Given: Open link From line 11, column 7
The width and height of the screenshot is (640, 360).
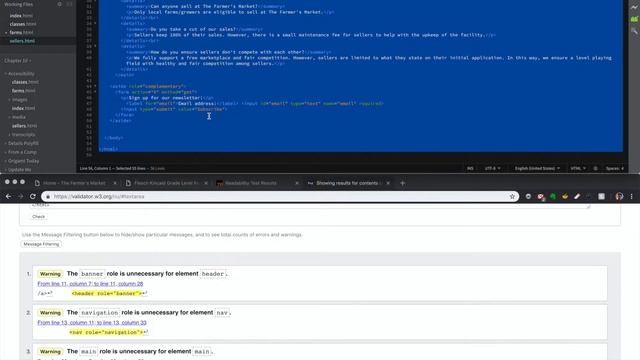Looking at the screenshot, I should [90, 284].
